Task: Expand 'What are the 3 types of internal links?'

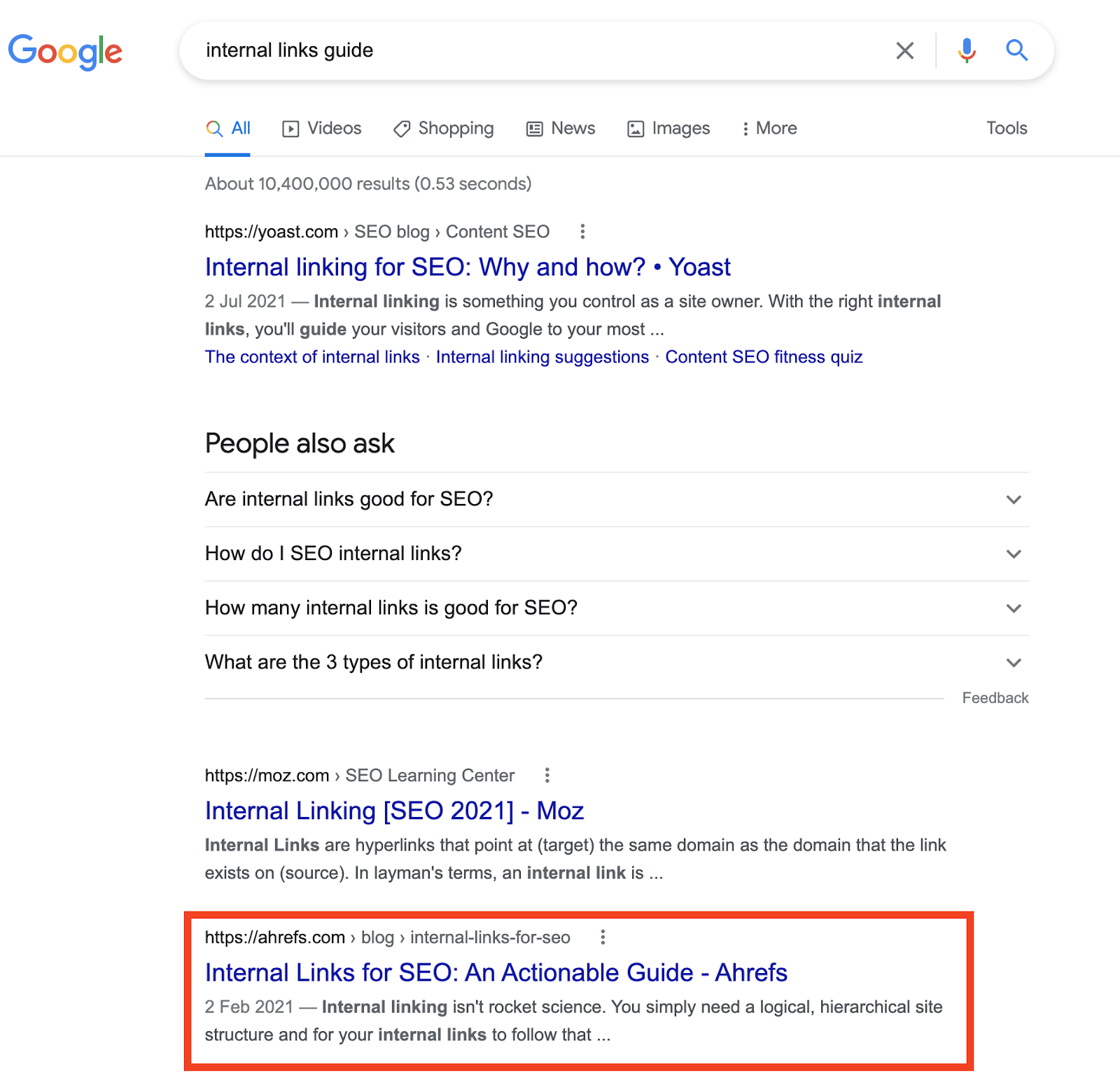Action: coord(617,662)
